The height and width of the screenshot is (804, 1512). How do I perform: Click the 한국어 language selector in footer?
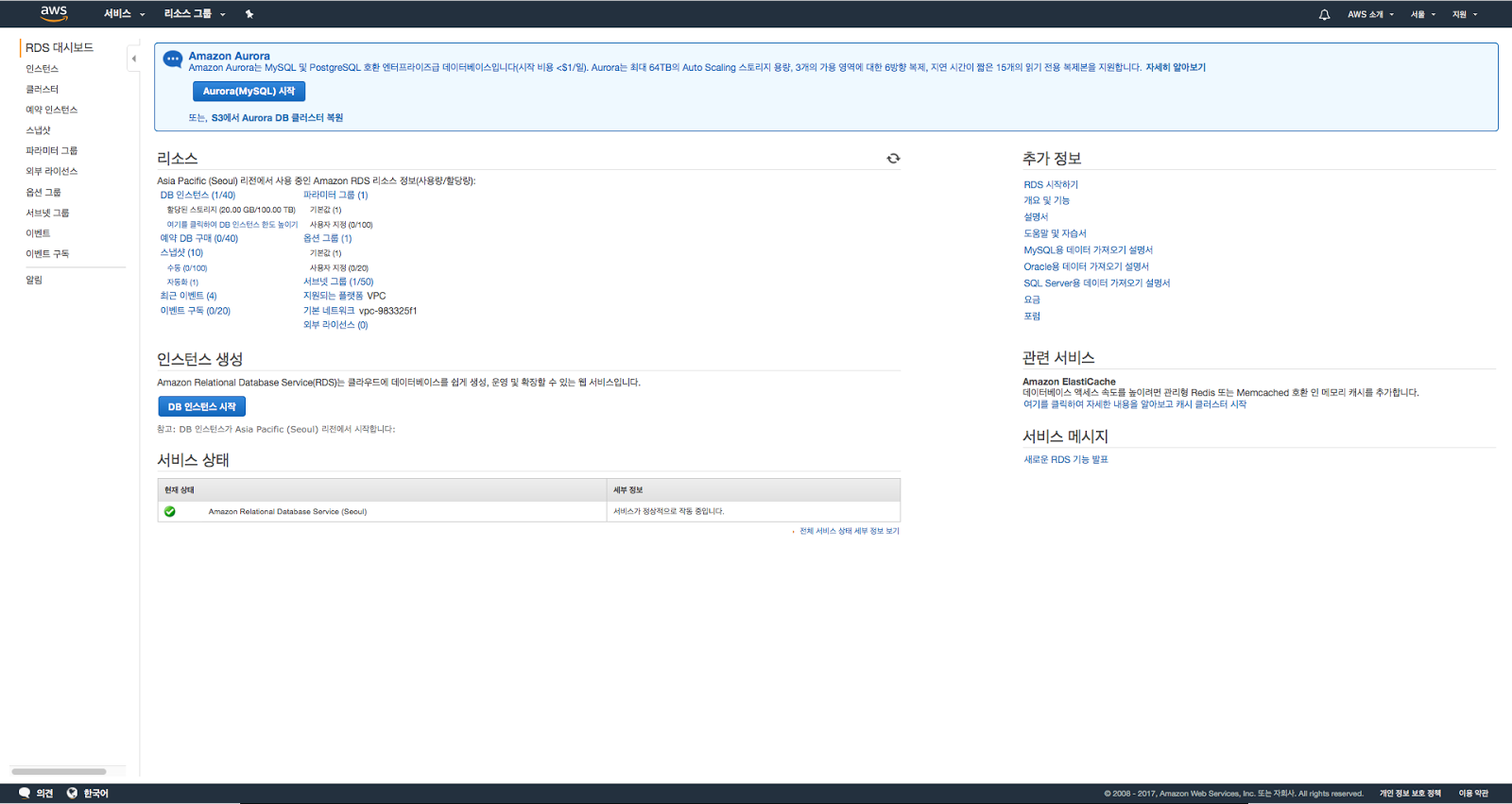(x=88, y=794)
